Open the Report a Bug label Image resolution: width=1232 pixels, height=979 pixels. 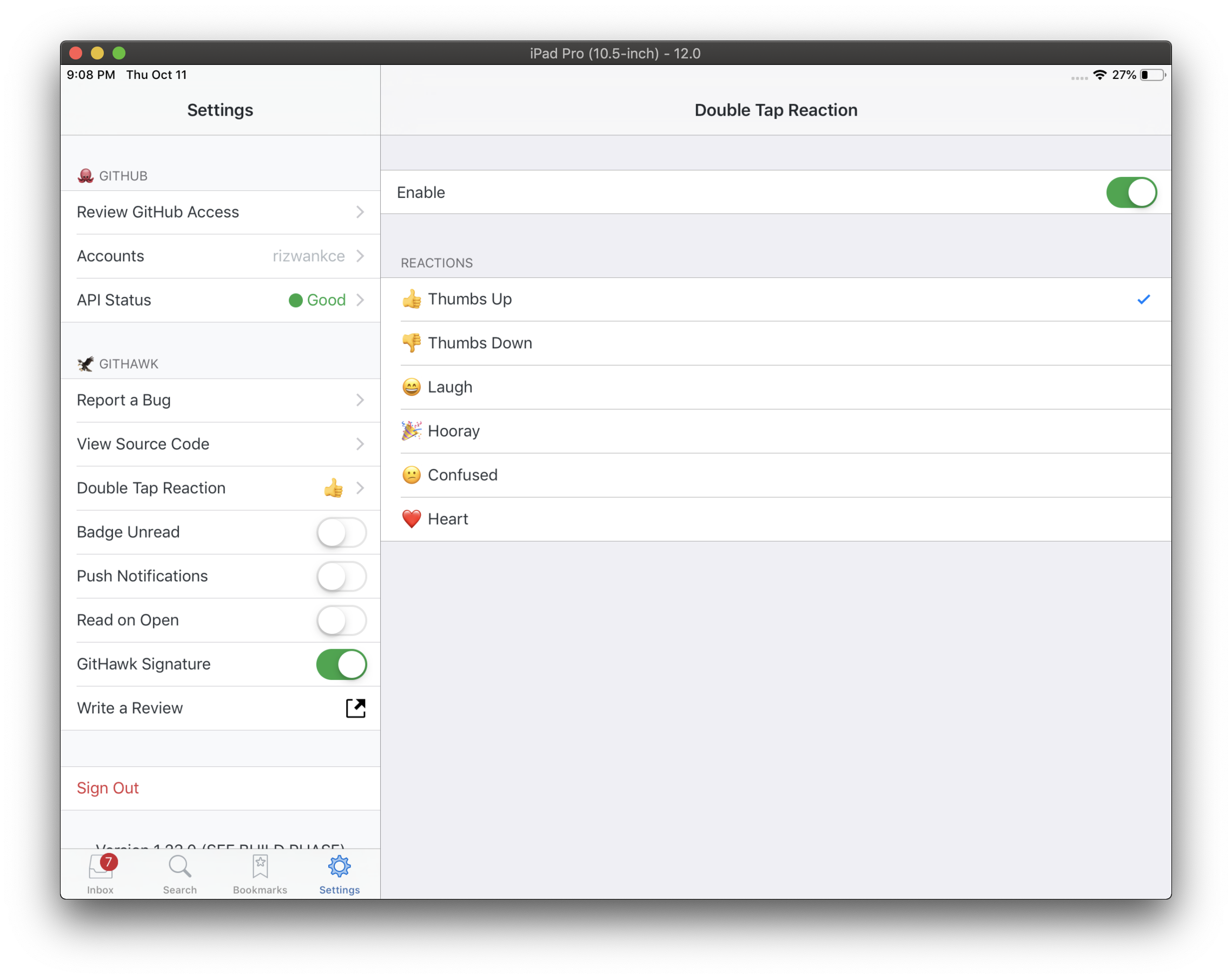123,400
